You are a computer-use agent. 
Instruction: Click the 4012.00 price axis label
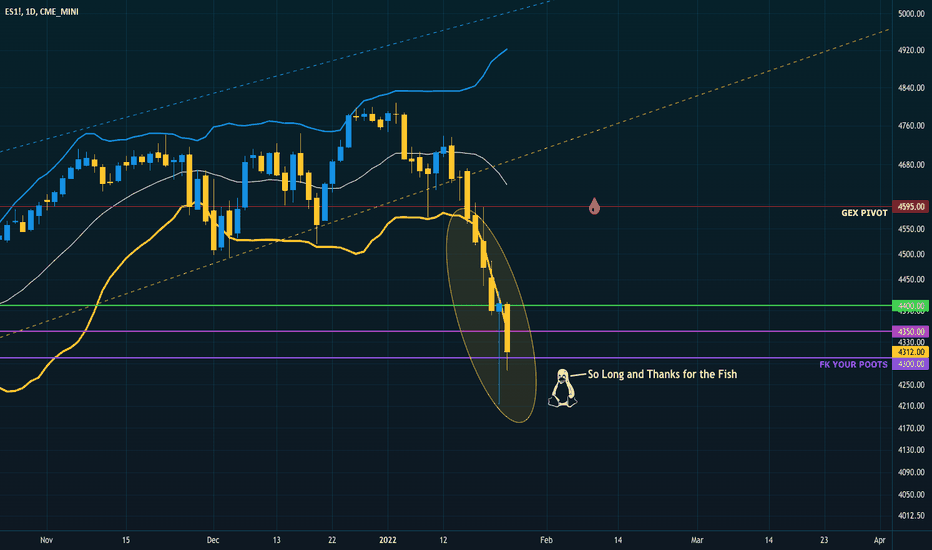(x=911, y=516)
